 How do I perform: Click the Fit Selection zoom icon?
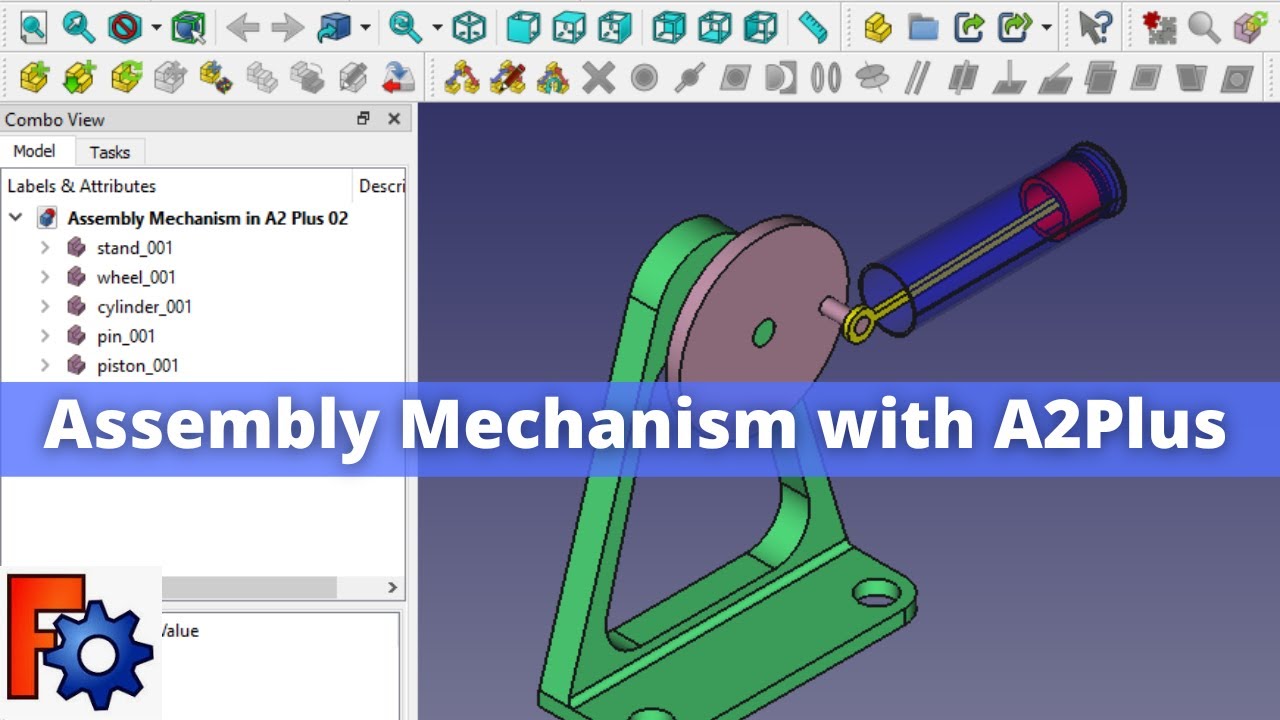pyautogui.click(x=78, y=27)
